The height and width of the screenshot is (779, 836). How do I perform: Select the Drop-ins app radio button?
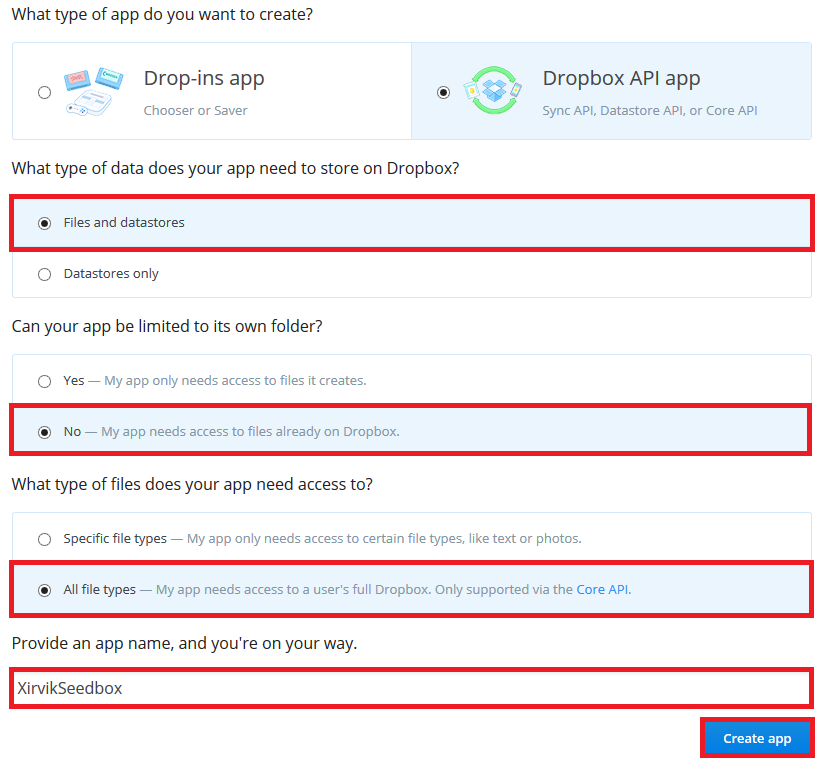(x=44, y=92)
